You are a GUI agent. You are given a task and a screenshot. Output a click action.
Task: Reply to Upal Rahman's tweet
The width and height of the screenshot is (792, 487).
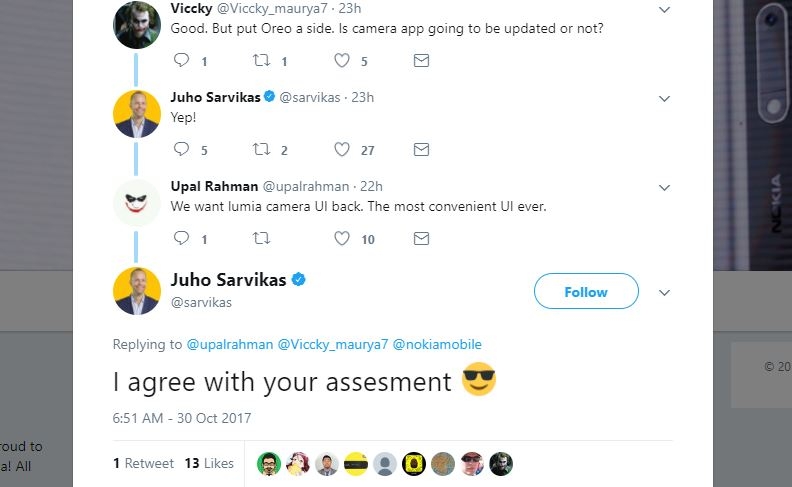[x=181, y=238]
